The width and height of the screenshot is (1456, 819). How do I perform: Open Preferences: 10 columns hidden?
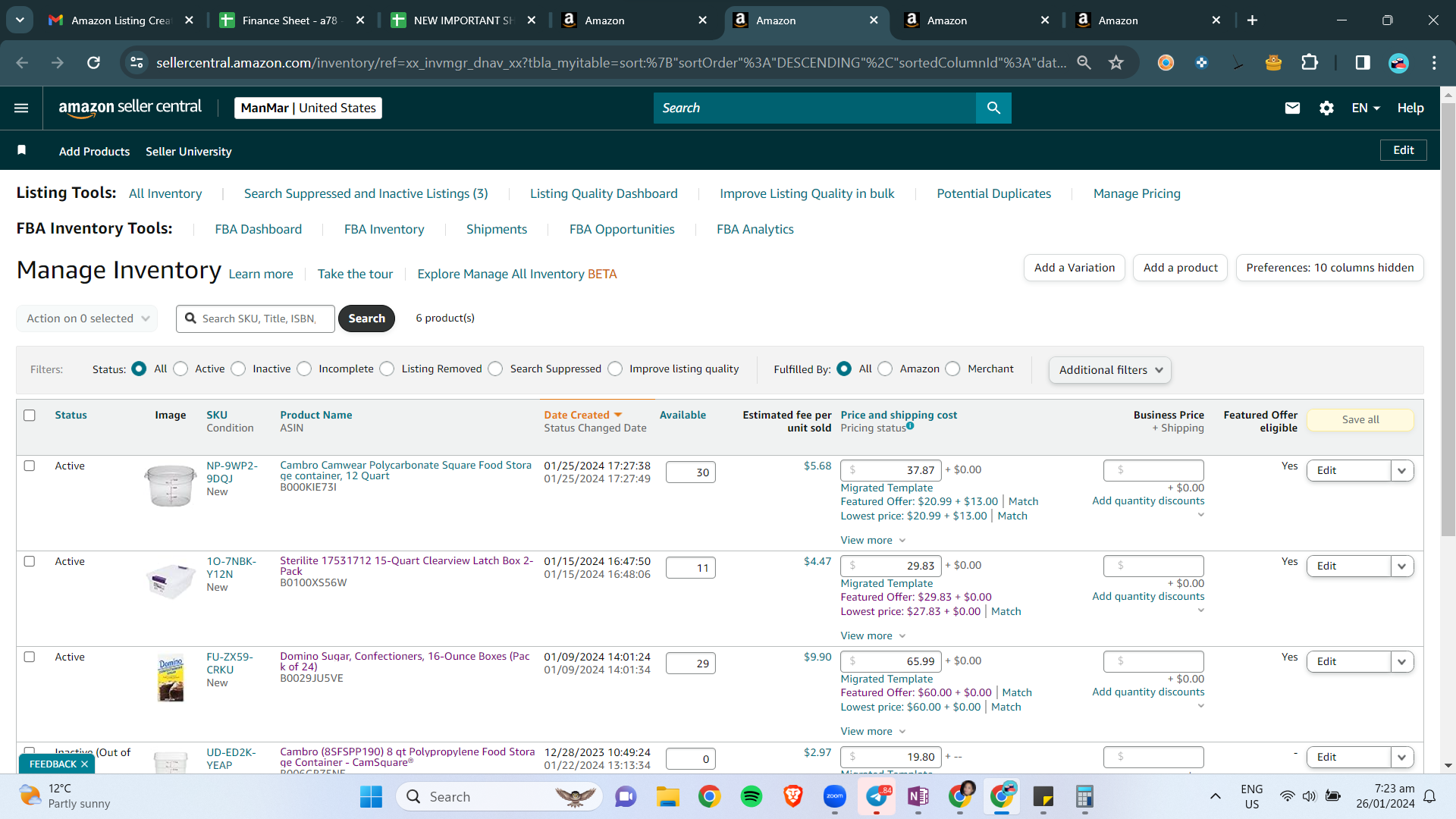(x=1330, y=268)
